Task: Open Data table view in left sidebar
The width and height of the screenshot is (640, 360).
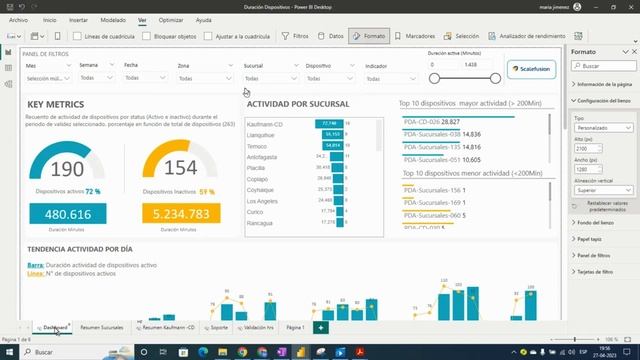Action: point(8,68)
